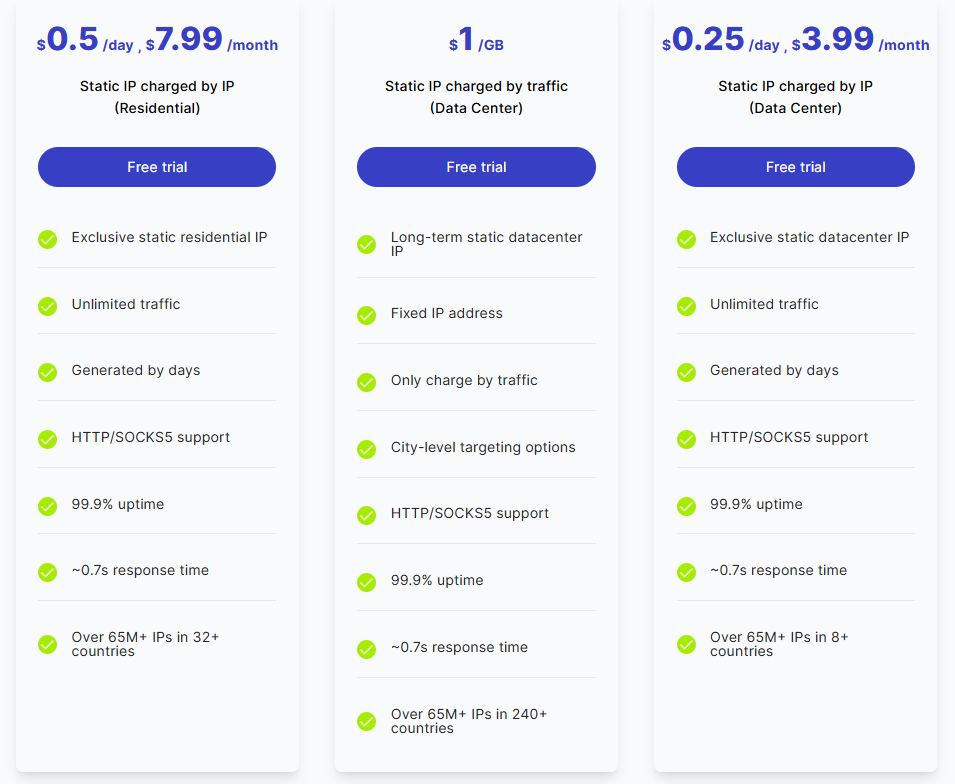Click the '~0.7s response time' checkmark in the $1/GB card

pyautogui.click(x=367, y=649)
